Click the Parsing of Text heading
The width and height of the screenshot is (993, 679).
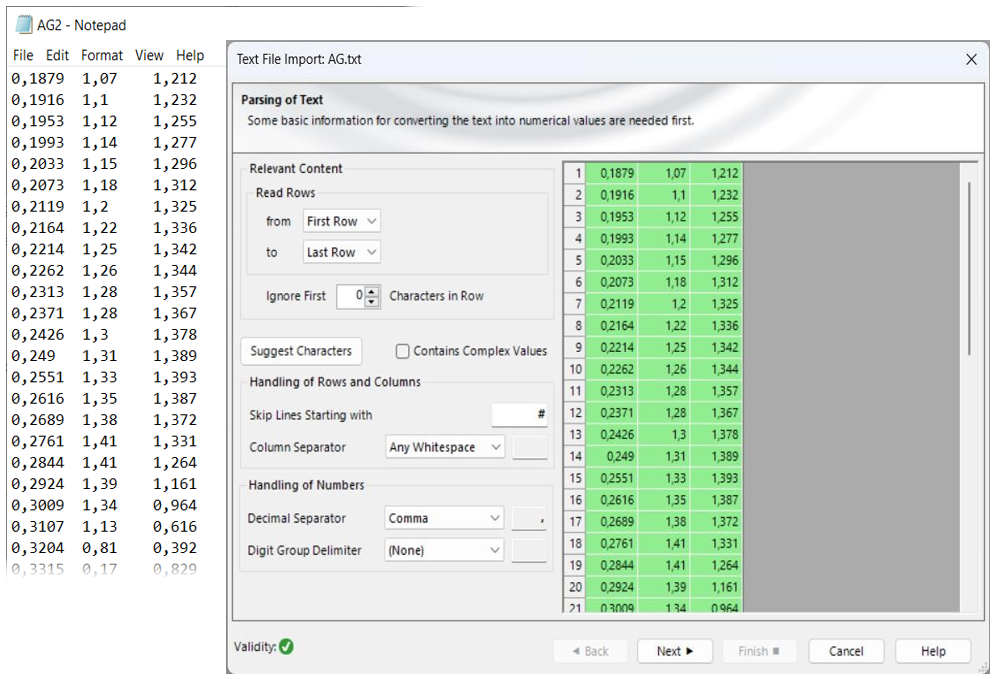(x=282, y=100)
